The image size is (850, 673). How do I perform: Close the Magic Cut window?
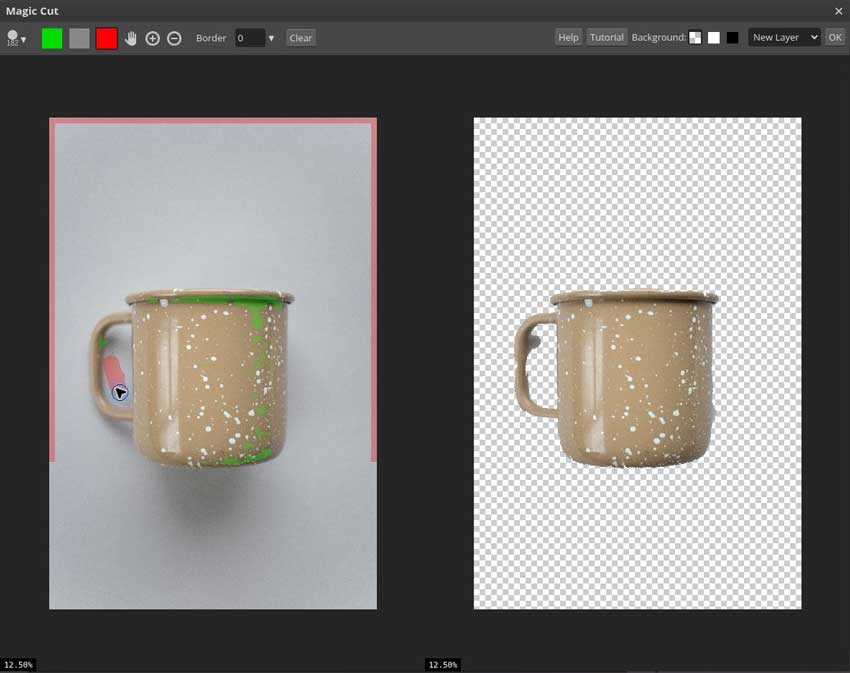click(x=839, y=11)
